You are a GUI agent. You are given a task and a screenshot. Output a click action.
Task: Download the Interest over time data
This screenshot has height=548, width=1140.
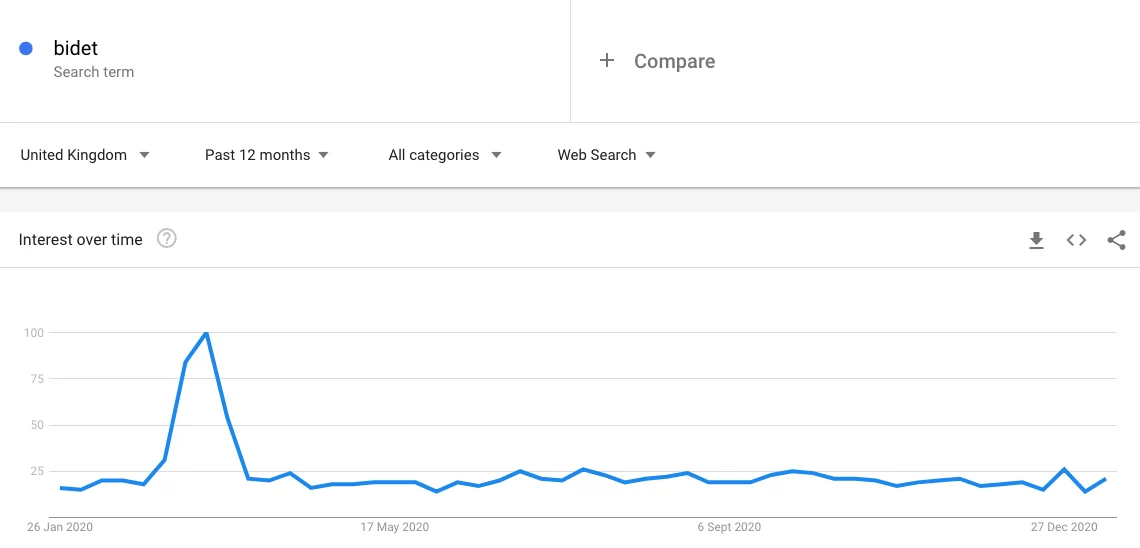1036,240
